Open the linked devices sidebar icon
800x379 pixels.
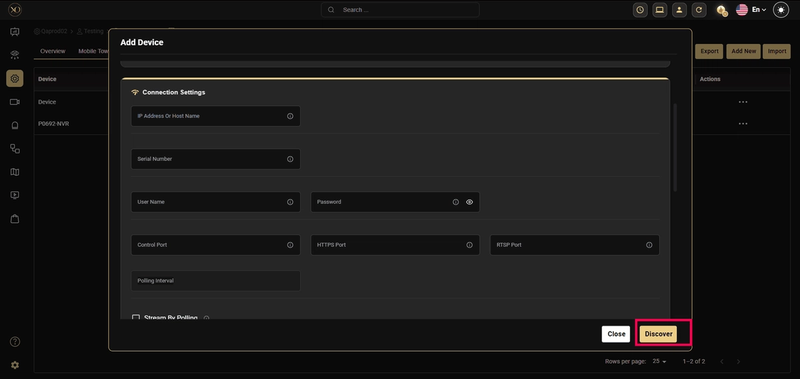(x=15, y=148)
